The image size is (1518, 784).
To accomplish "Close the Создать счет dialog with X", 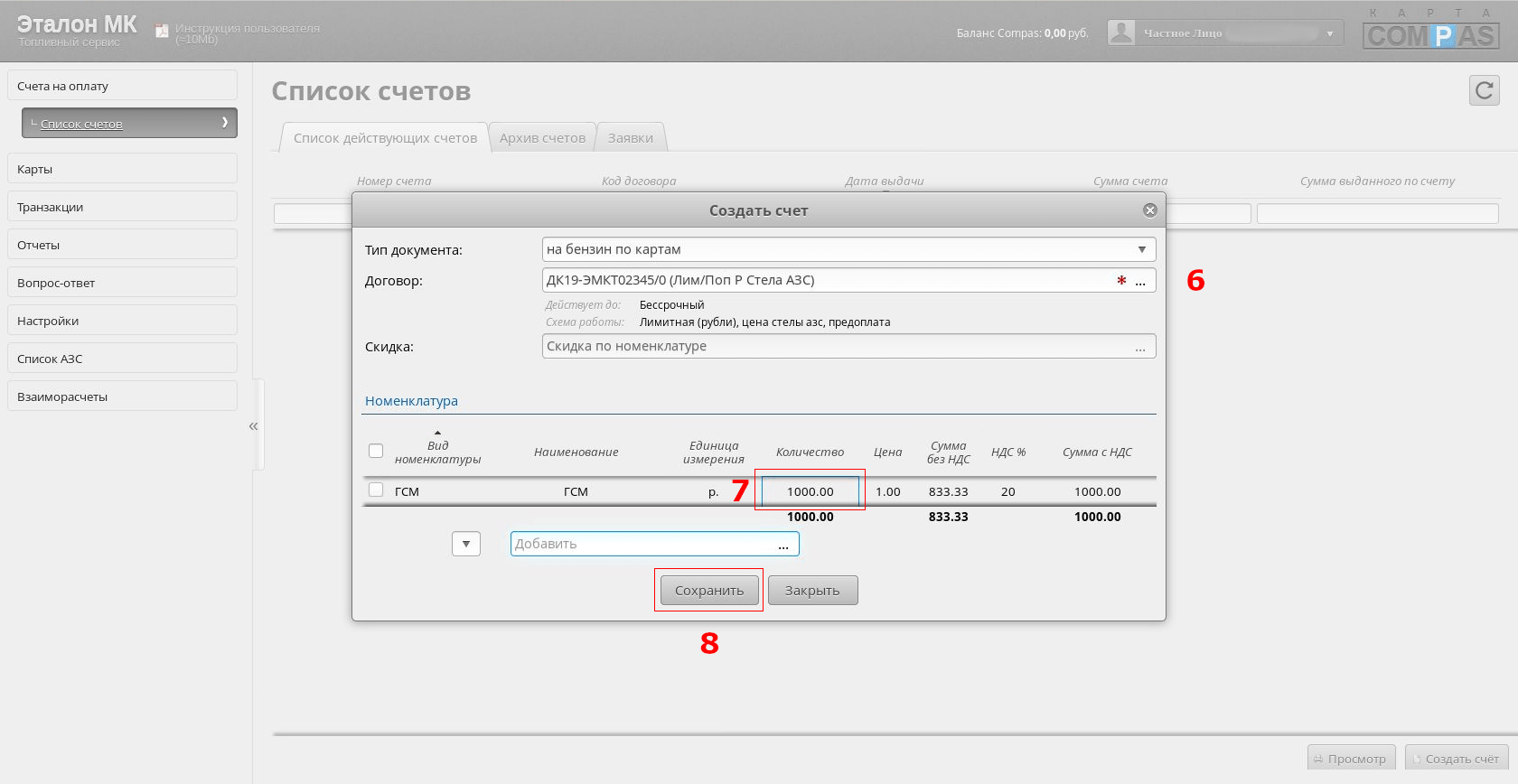I will 1150,210.
